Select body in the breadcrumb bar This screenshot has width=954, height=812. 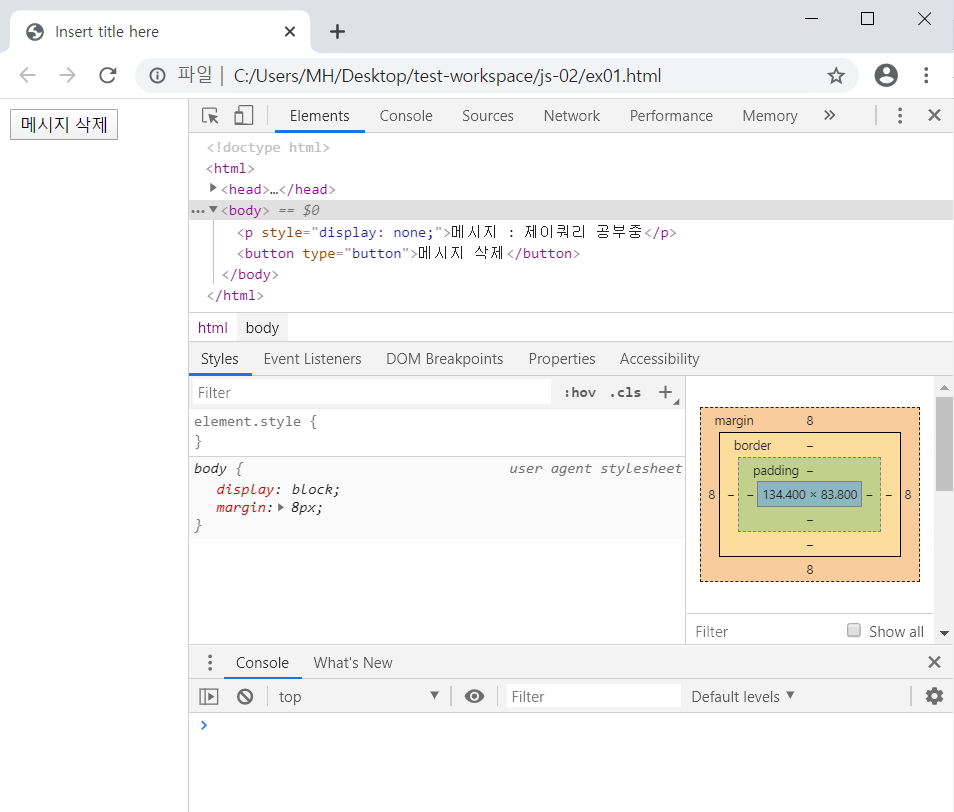(262, 328)
